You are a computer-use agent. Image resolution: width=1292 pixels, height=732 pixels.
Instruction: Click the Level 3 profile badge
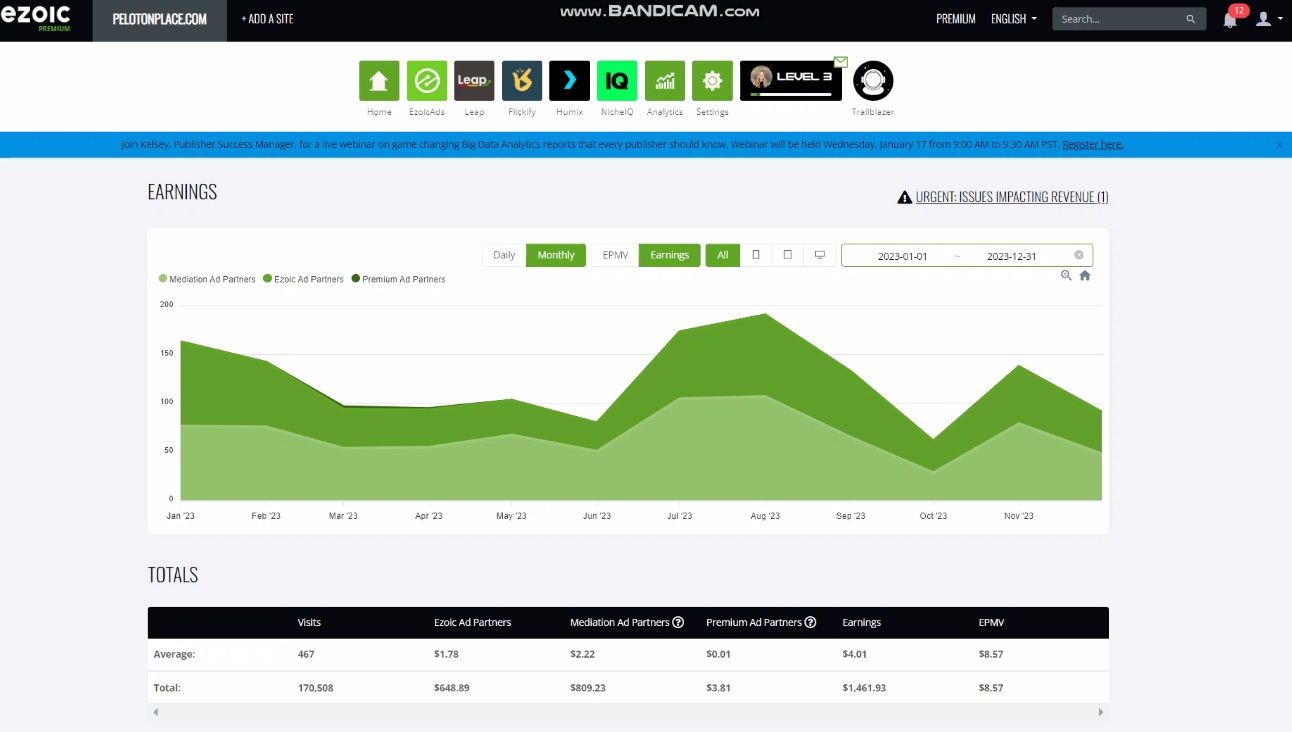tap(791, 81)
